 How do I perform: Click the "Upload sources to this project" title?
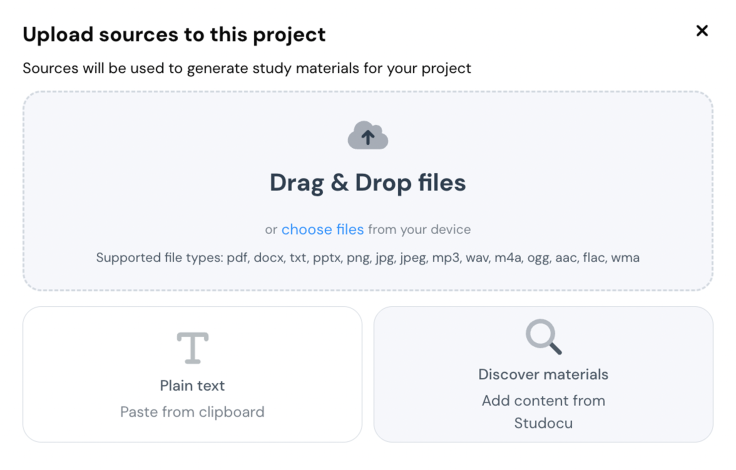174,34
